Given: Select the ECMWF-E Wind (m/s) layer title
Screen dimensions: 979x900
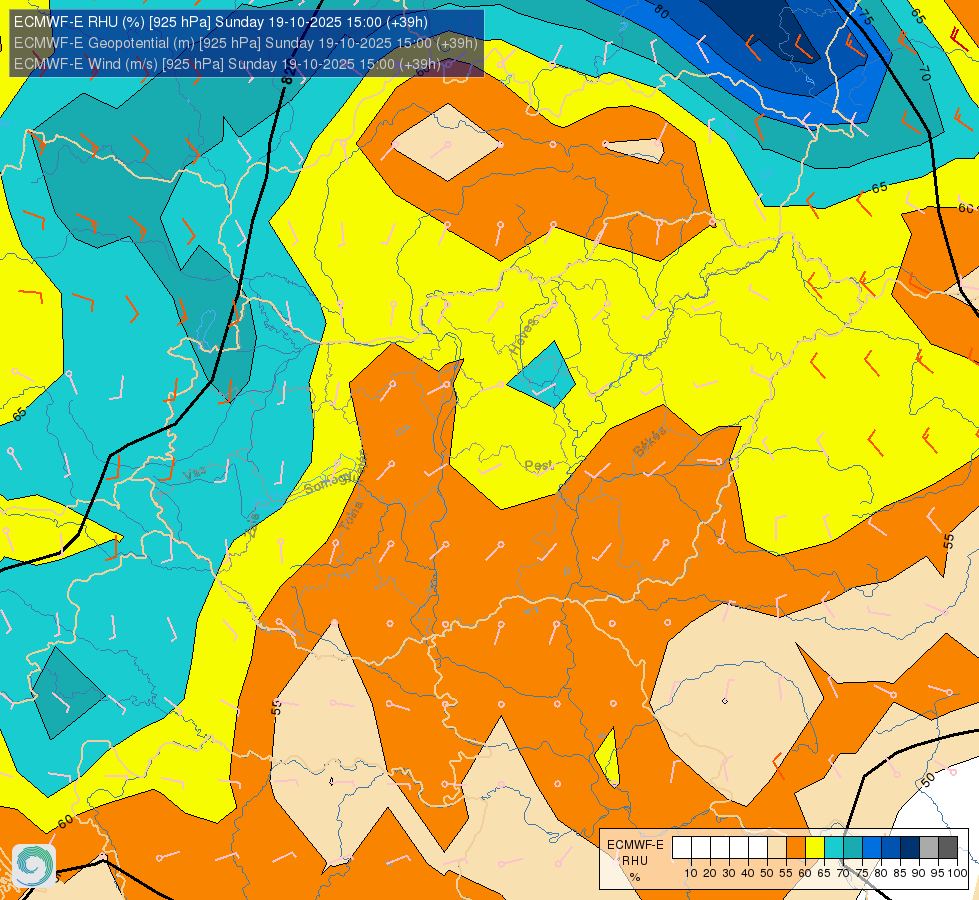Looking at the screenshot, I should tap(227, 64).
